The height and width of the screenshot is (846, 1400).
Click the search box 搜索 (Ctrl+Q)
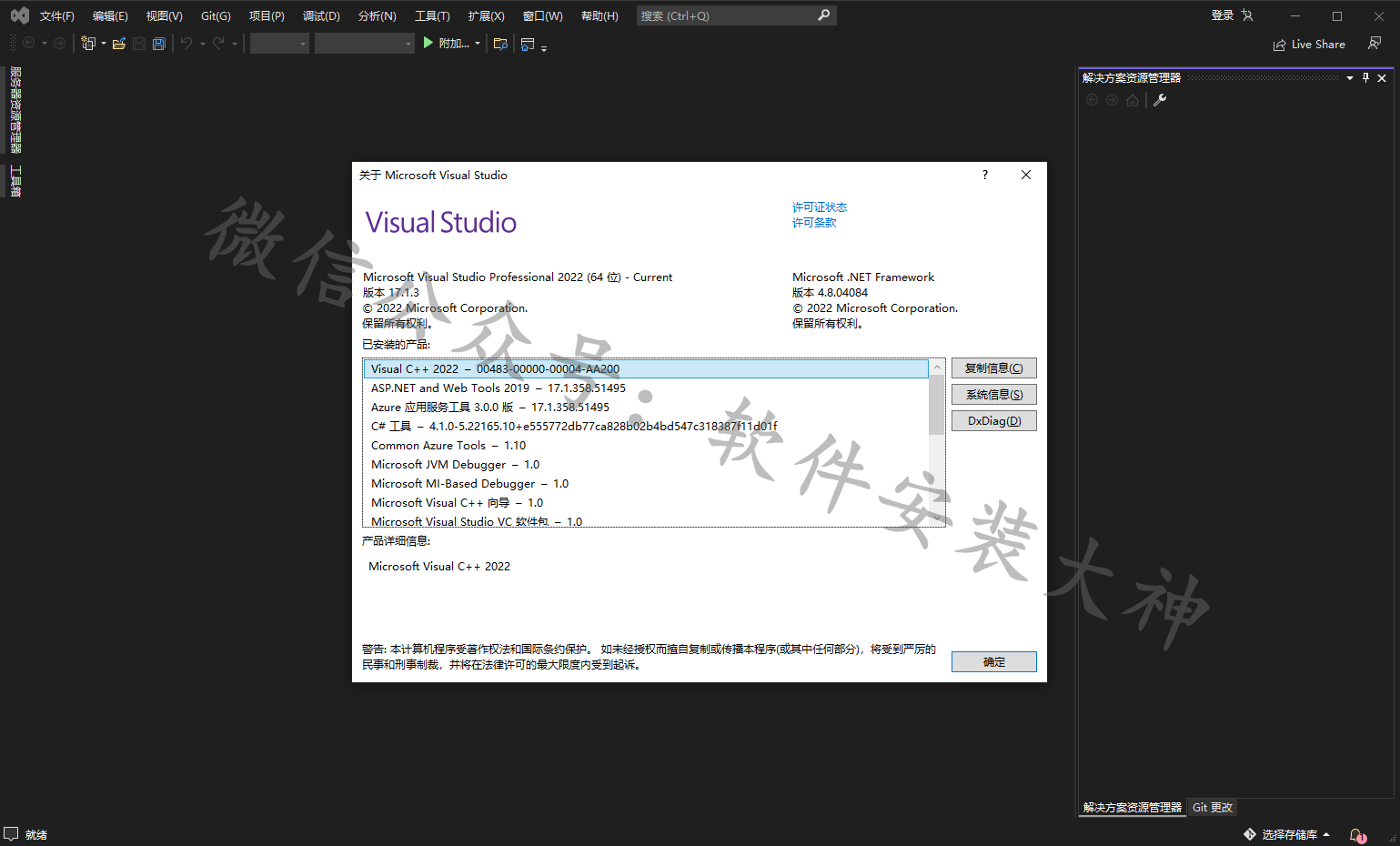(x=736, y=15)
